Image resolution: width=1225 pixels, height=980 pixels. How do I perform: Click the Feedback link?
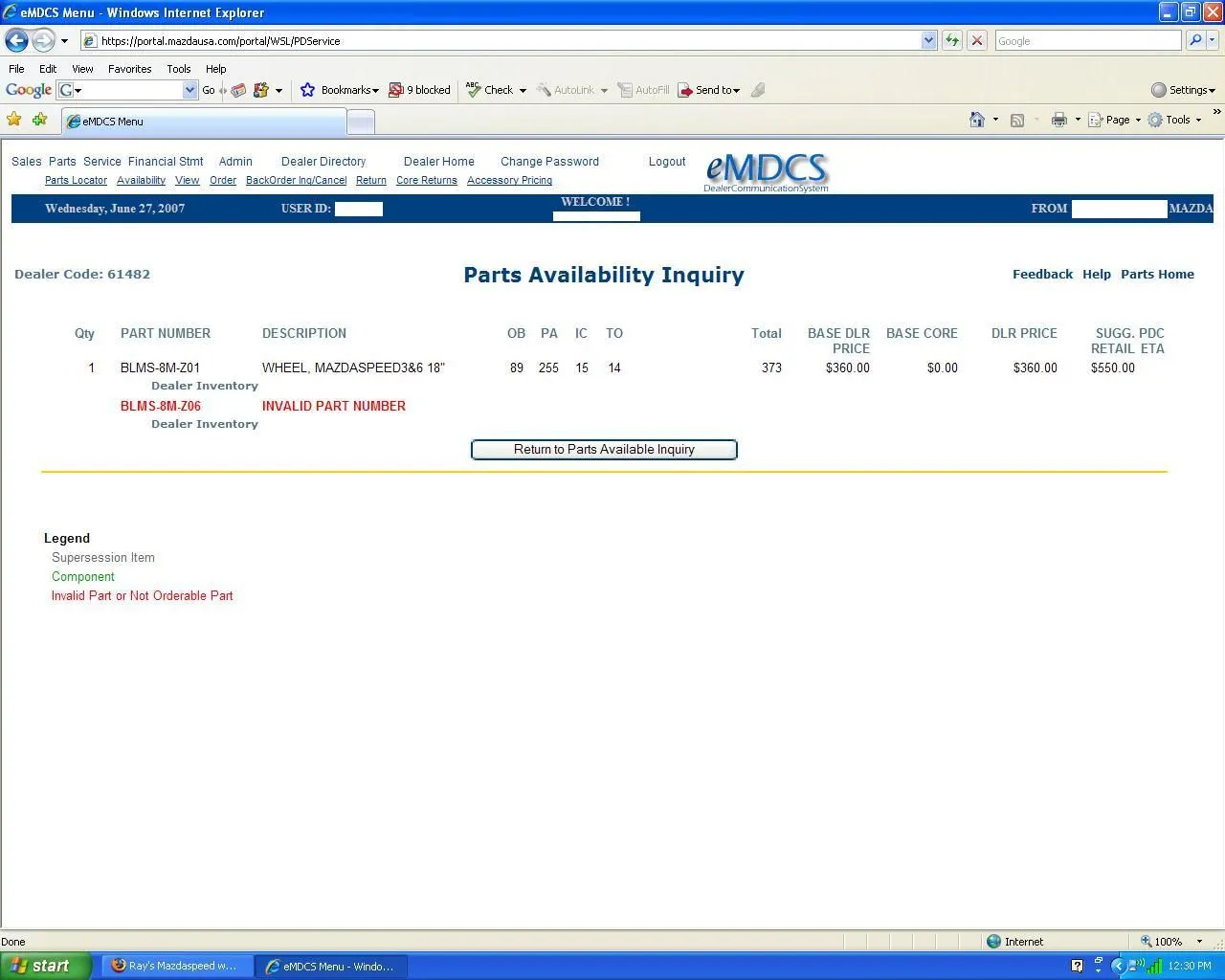pos(1042,274)
